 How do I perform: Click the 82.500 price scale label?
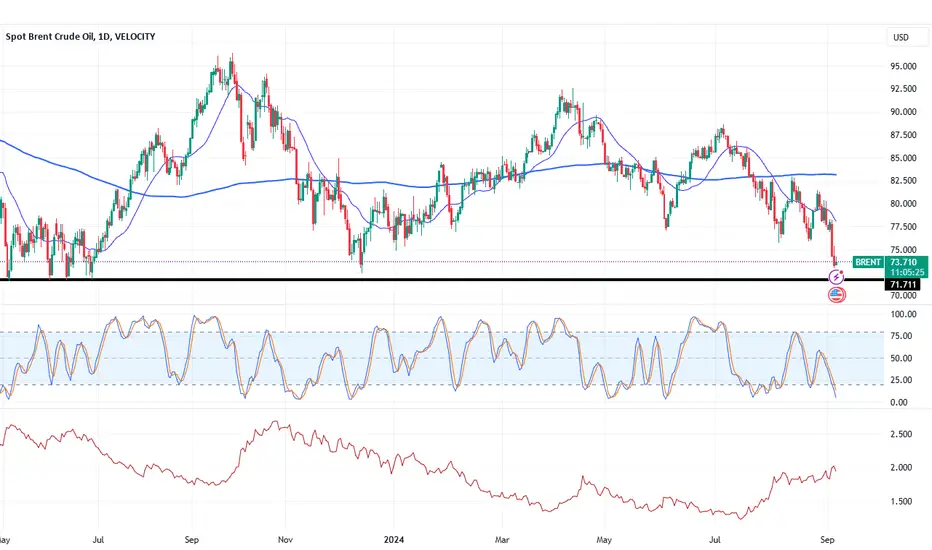click(x=903, y=181)
